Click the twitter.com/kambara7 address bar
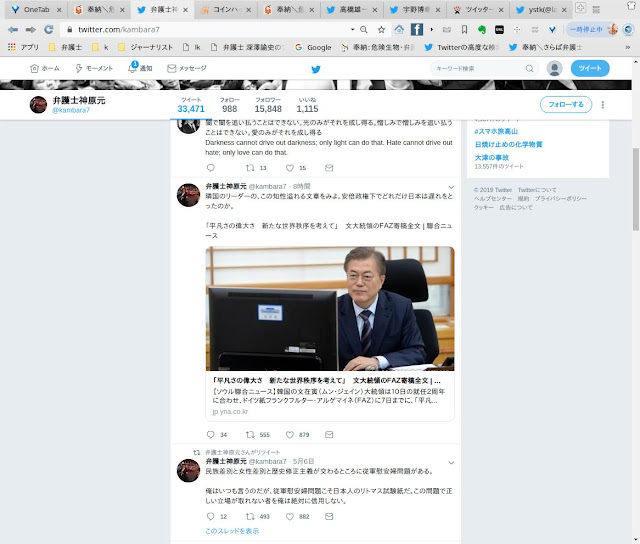 point(208,29)
